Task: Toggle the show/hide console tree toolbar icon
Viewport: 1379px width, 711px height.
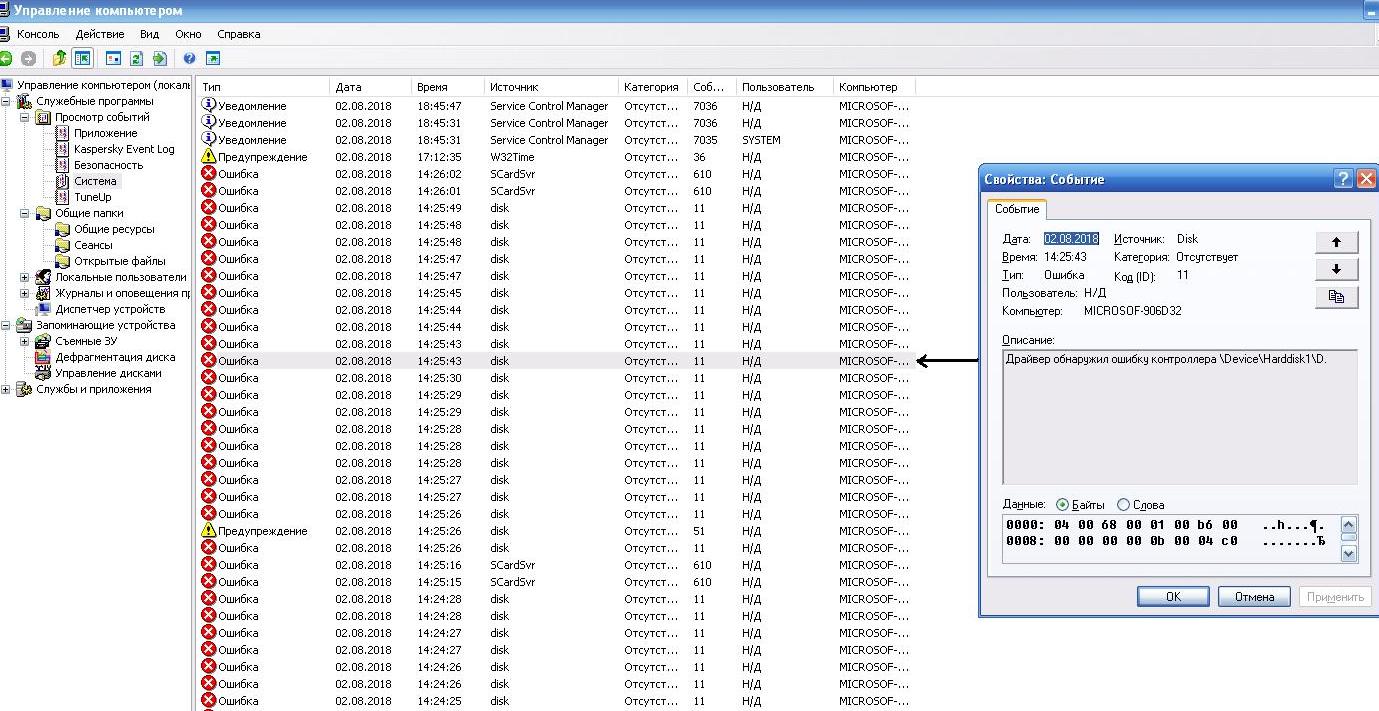Action: coord(82,59)
